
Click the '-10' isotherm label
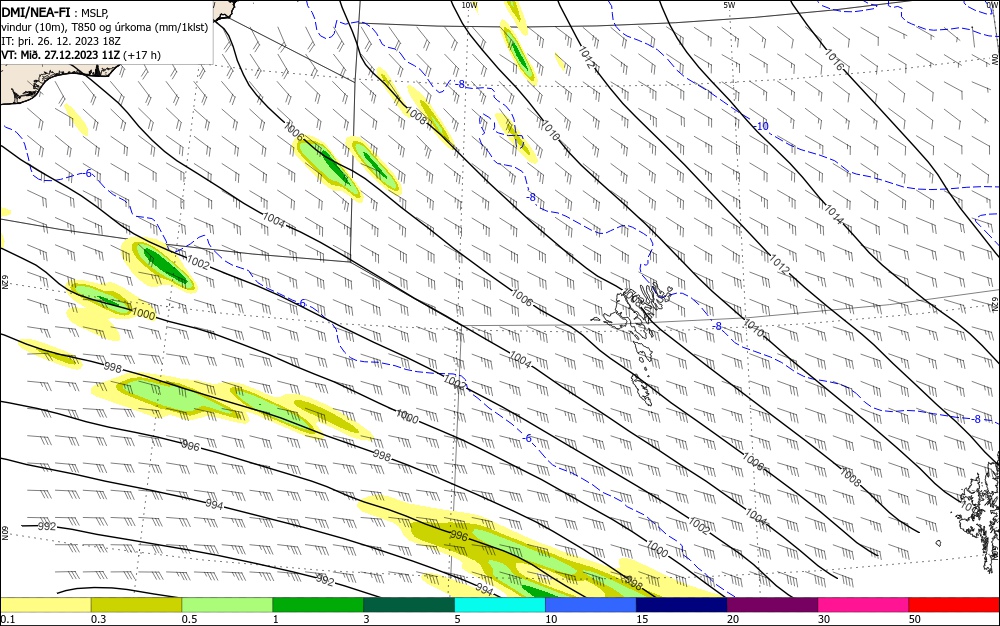[761, 126]
